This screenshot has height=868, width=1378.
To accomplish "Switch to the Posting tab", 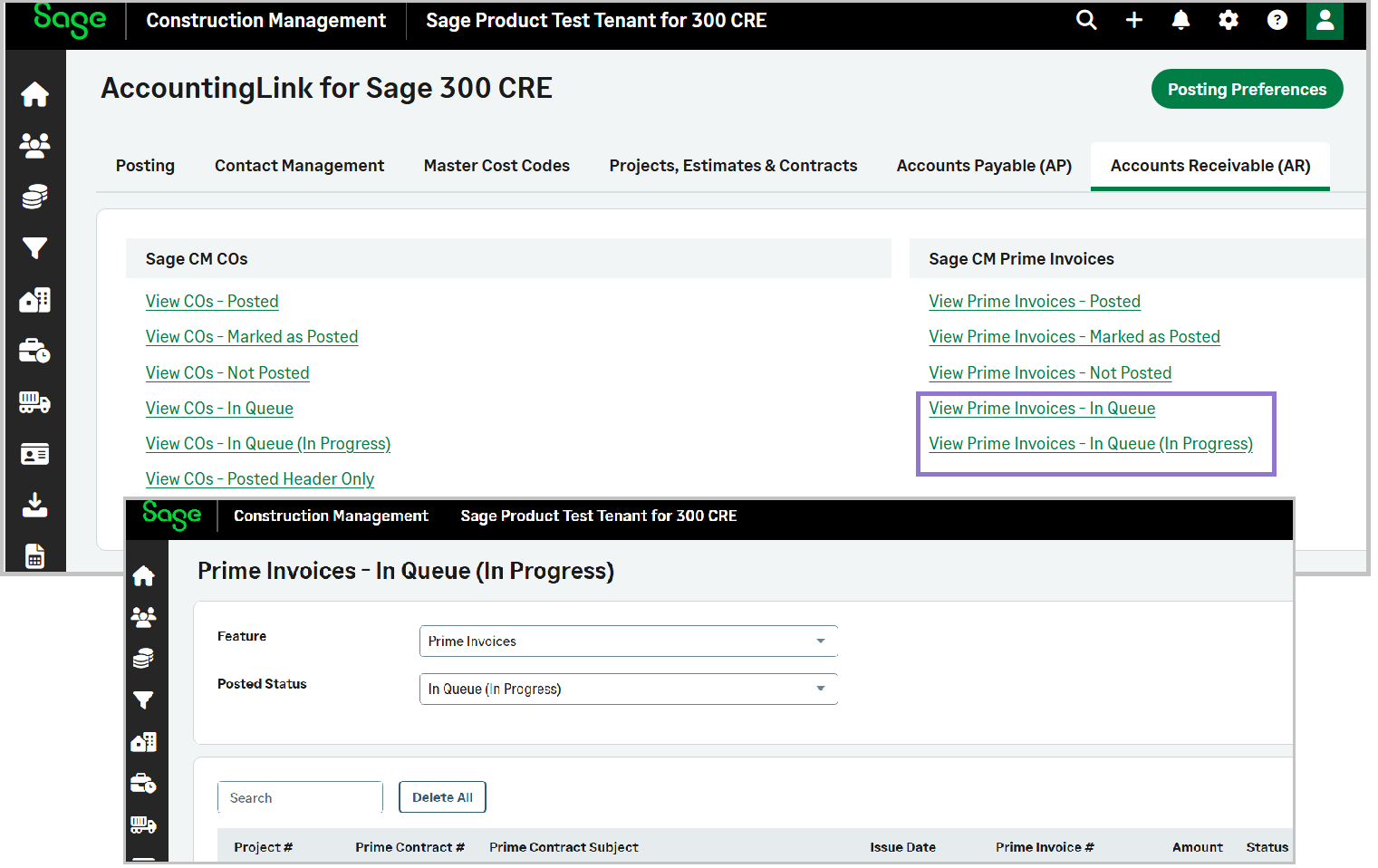I will pyautogui.click(x=145, y=166).
